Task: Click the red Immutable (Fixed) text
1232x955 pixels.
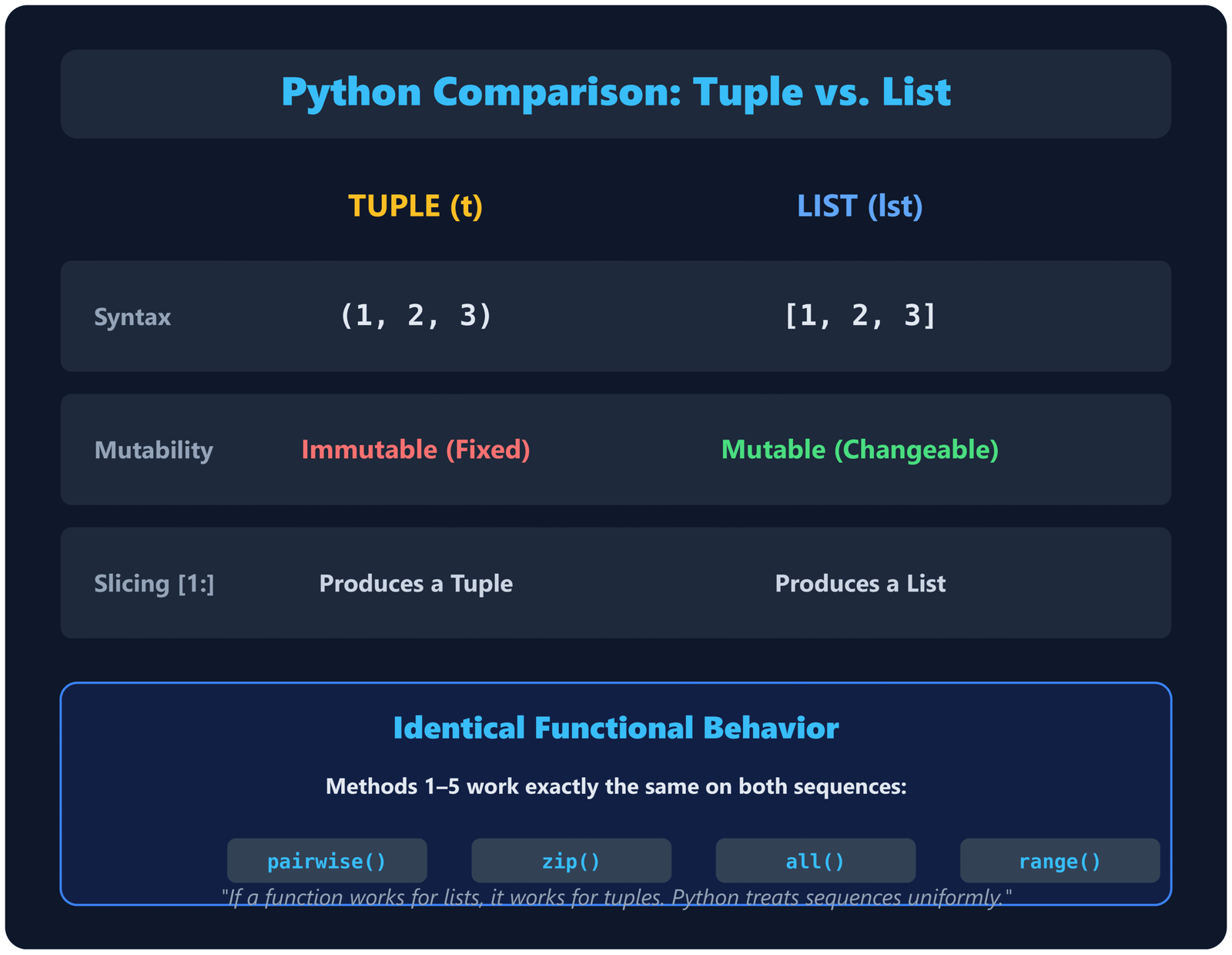Action: click(x=415, y=449)
